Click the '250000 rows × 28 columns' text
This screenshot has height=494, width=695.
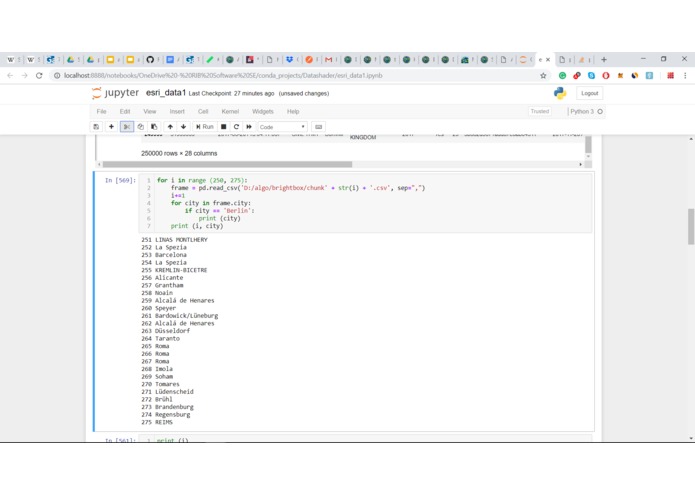click(179, 153)
